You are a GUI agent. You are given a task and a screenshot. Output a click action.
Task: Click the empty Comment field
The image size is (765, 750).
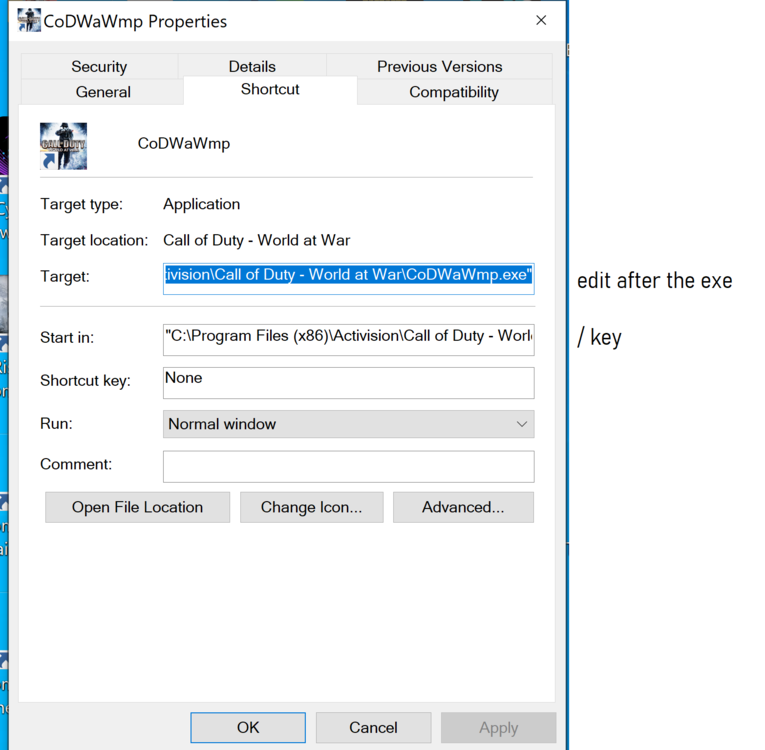[348, 466]
